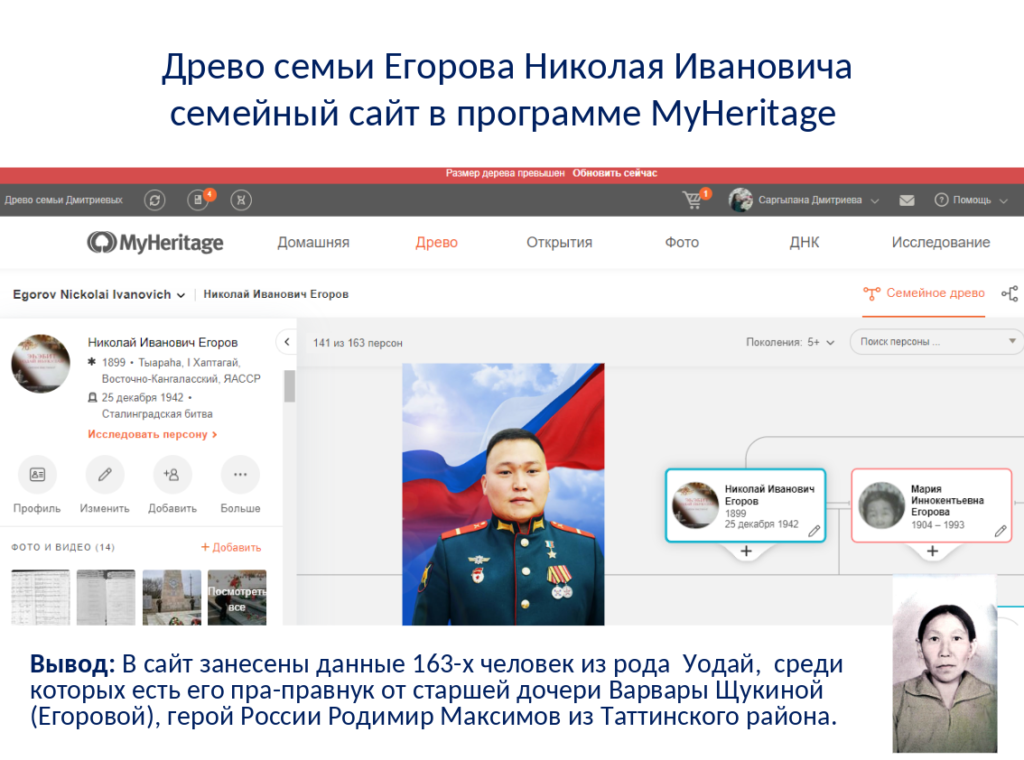Click the Исследовать персону link
This screenshot has height=760, width=1024.
[x=152, y=435]
